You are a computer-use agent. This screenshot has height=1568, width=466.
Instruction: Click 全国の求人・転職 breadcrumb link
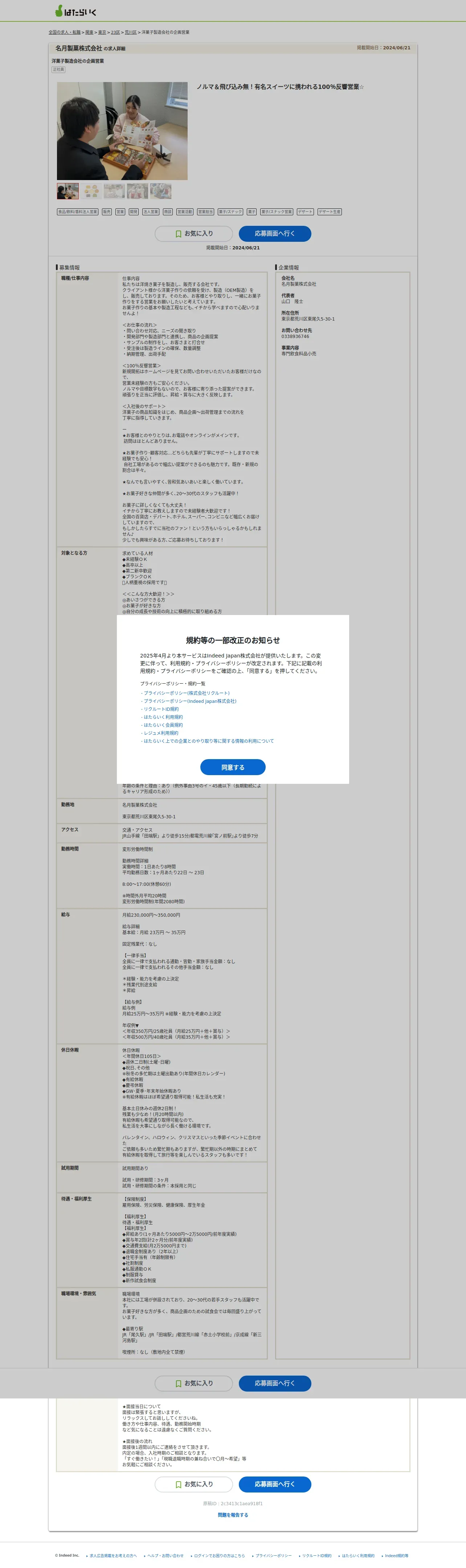click(65, 32)
